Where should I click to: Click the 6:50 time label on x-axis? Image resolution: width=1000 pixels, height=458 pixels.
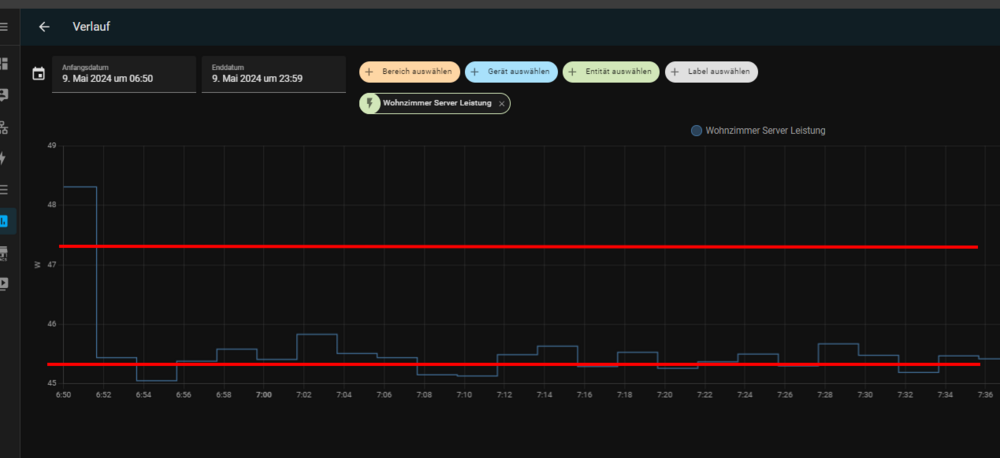(x=63, y=395)
